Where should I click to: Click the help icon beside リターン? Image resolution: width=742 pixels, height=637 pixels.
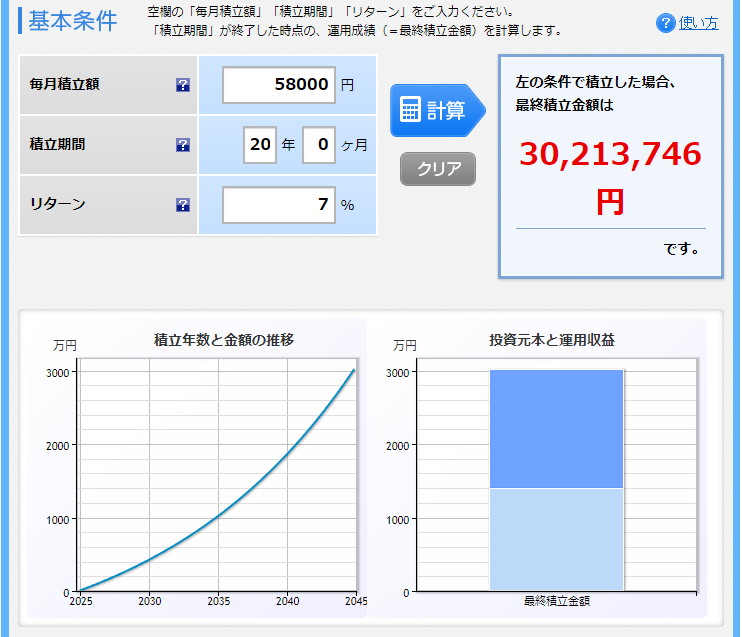pyautogui.click(x=183, y=205)
